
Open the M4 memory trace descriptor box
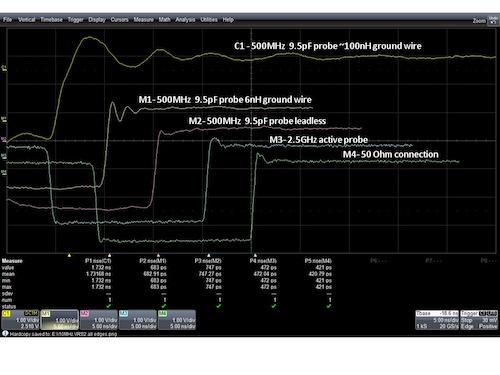point(177,320)
